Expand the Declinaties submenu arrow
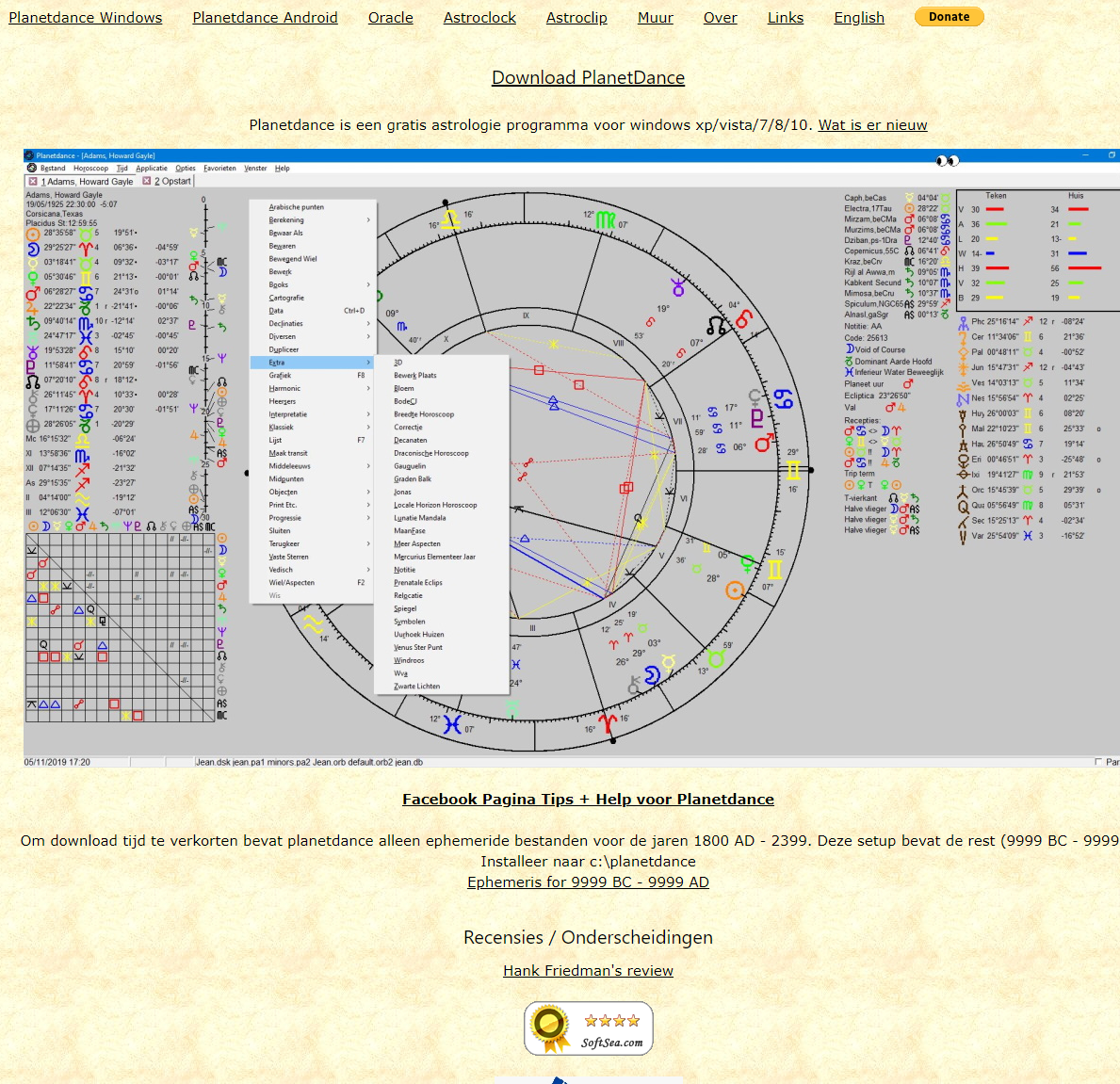 pos(368,323)
